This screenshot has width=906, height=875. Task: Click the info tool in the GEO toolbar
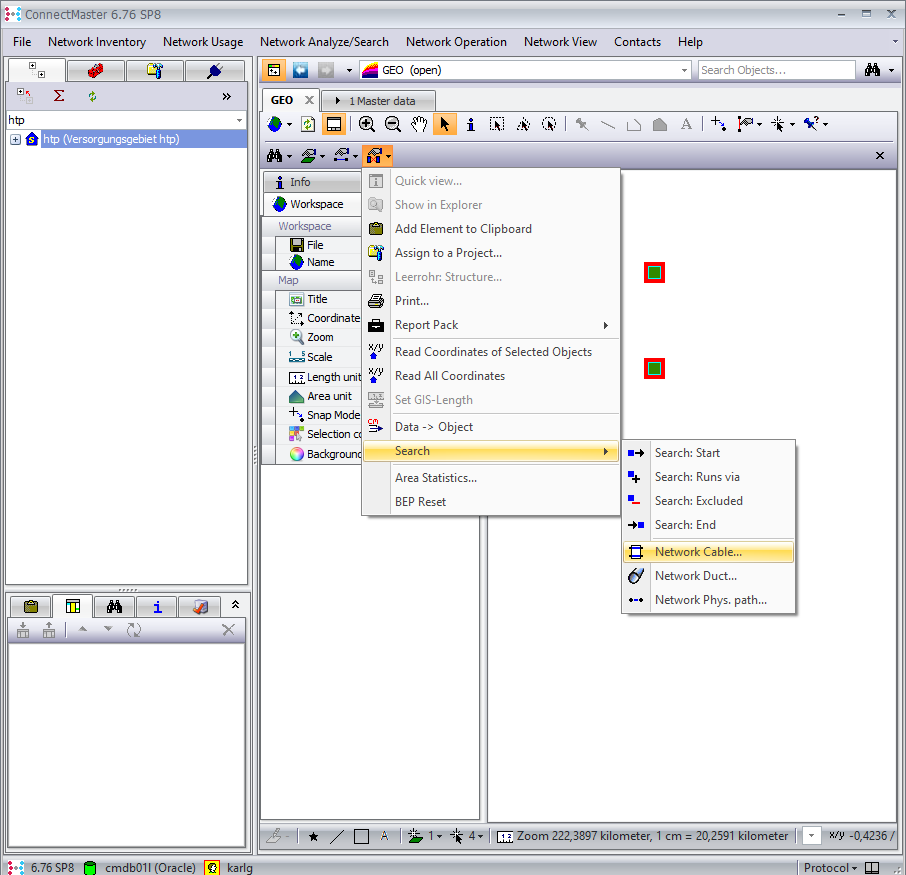pos(471,124)
